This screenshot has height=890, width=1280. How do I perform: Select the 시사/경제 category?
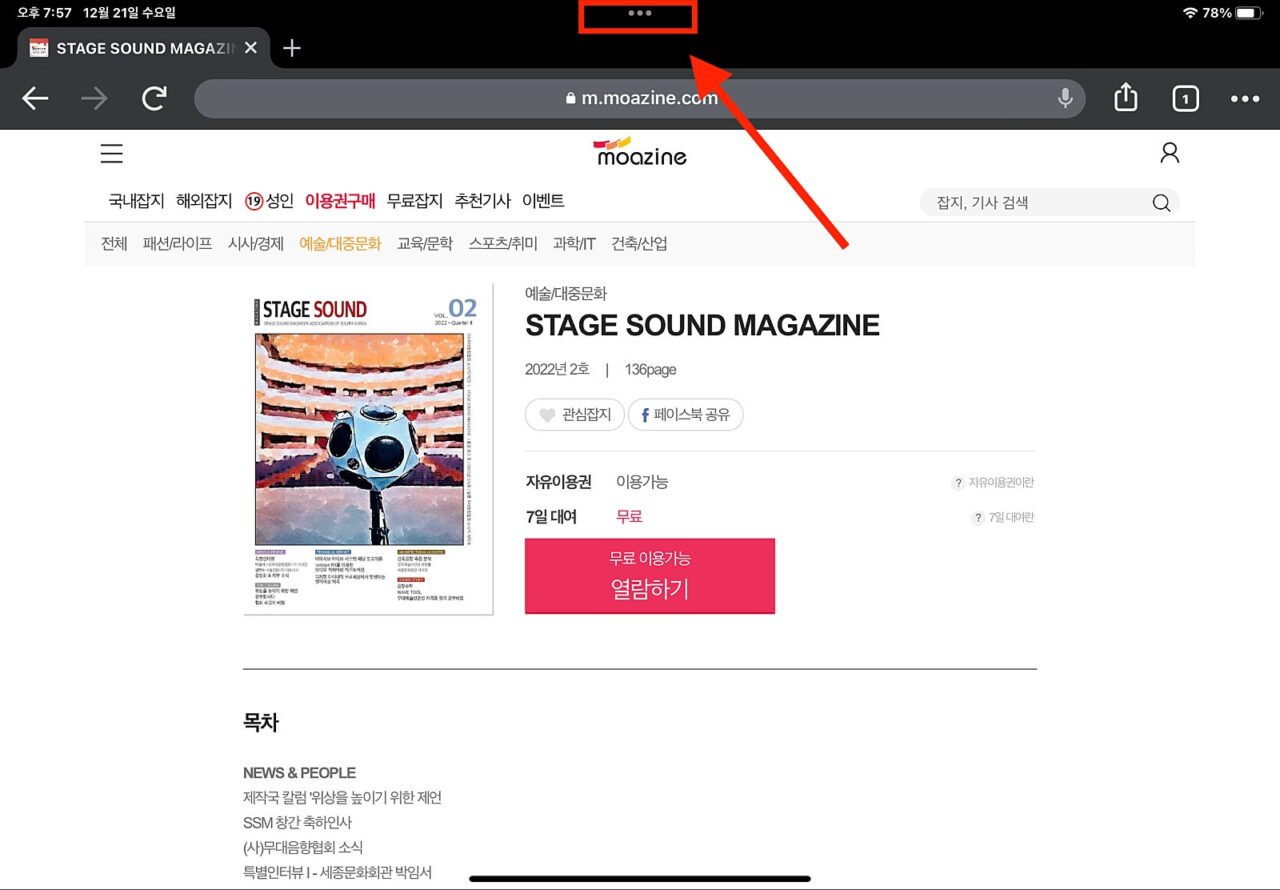(256, 243)
